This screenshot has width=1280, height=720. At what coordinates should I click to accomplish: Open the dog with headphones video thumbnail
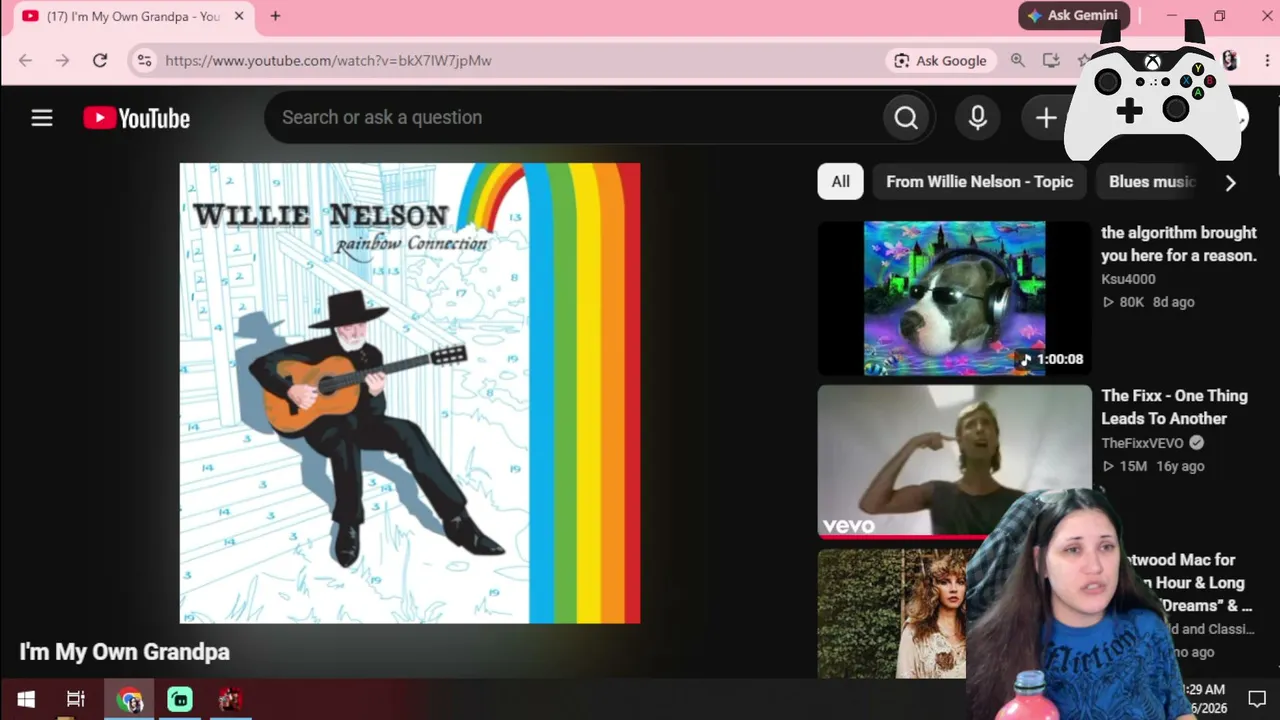tap(955, 298)
